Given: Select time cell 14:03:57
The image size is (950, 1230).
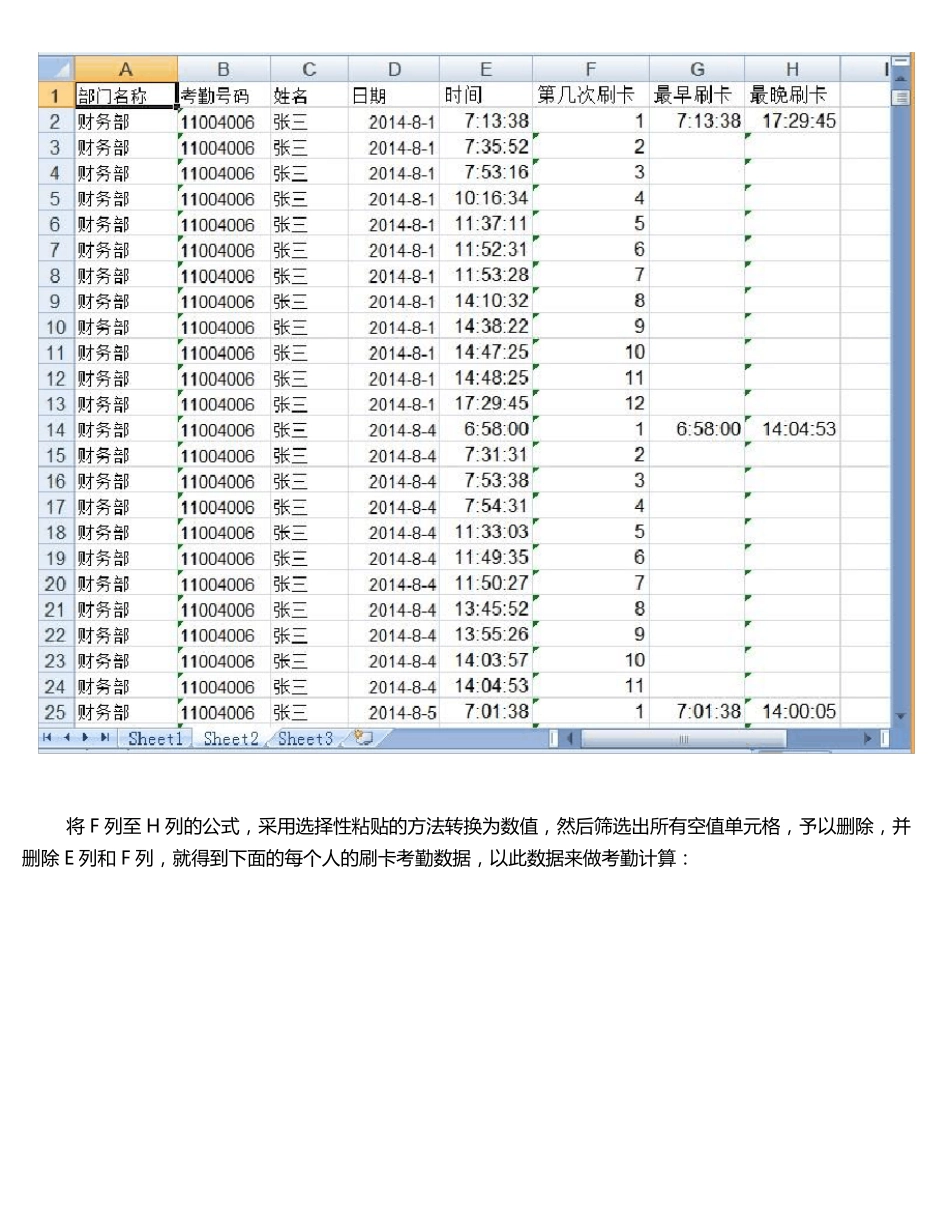Looking at the screenshot, I should (486, 661).
